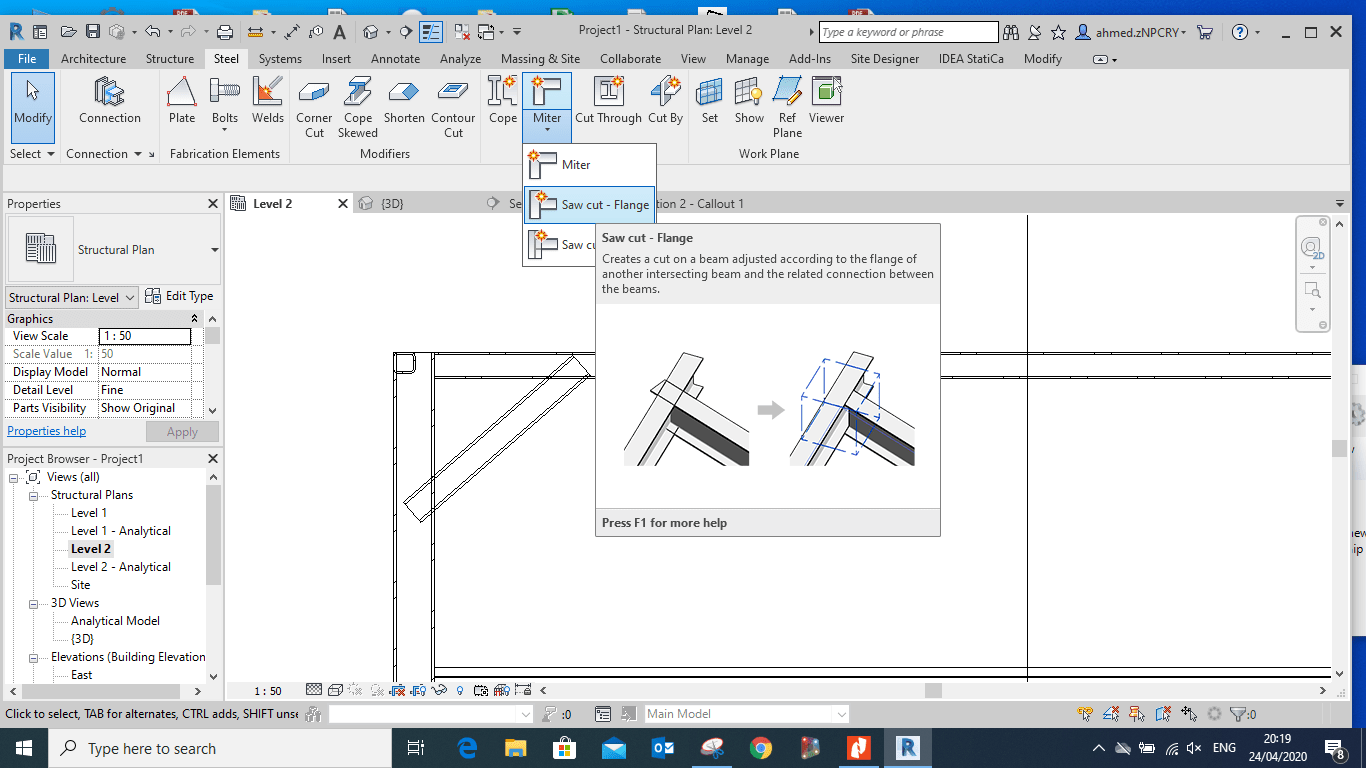Select the Plate fabrication tool
The image size is (1366, 768).
[181, 100]
